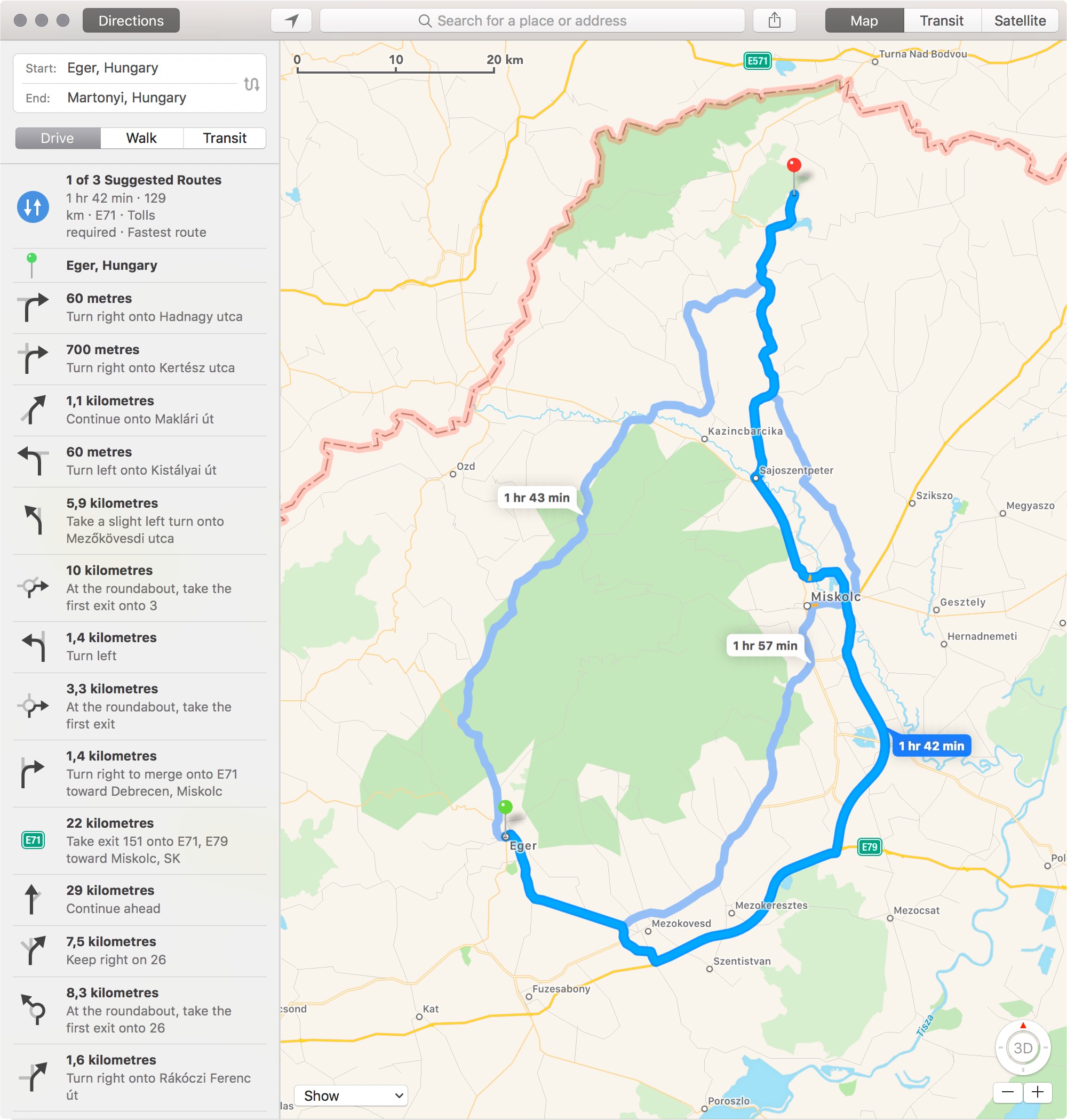Click the current location arrow icon
The height and width of the screenshot is (1120, 1067).
coord(293,21)
